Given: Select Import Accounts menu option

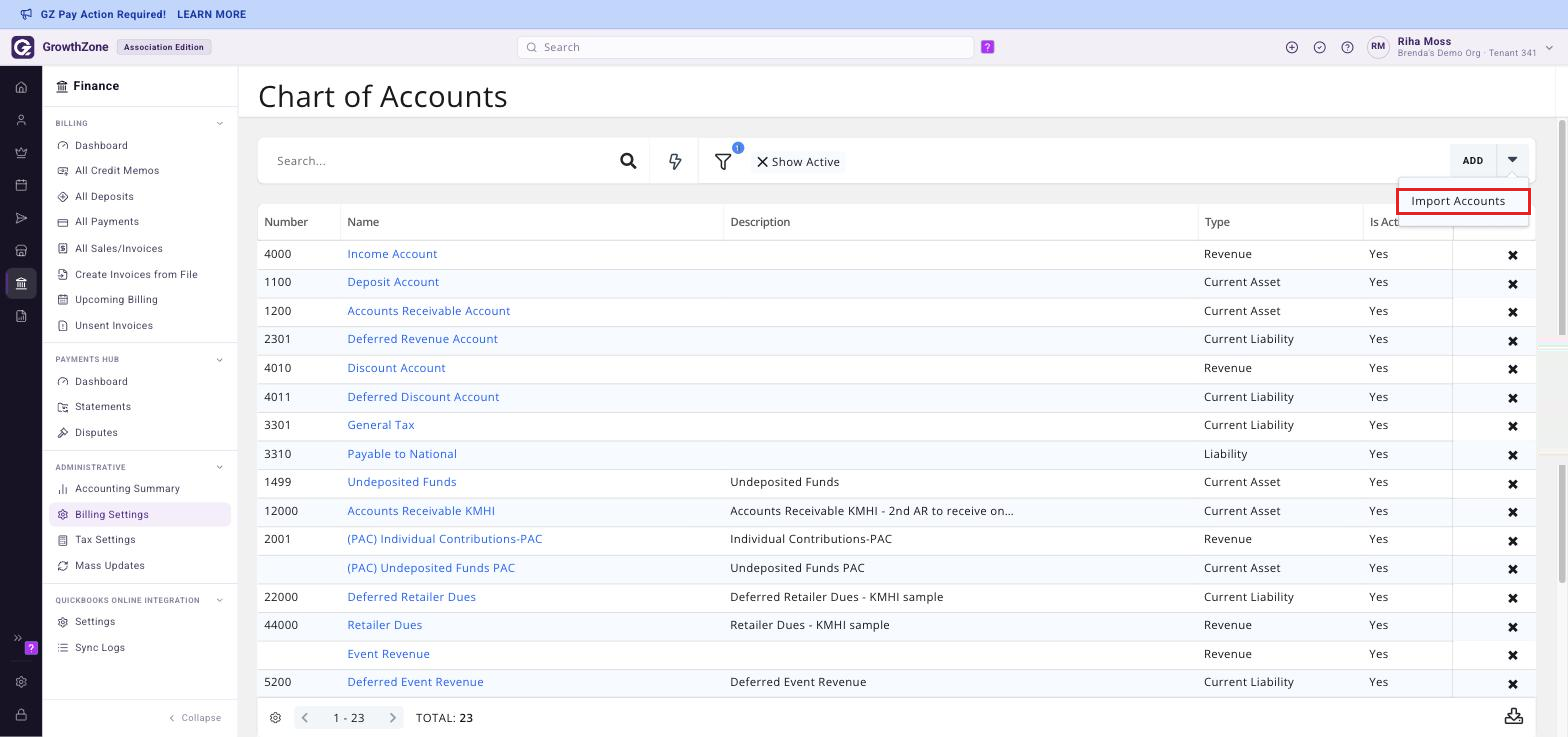Looking at the screenshot, I should [1463, 201].
